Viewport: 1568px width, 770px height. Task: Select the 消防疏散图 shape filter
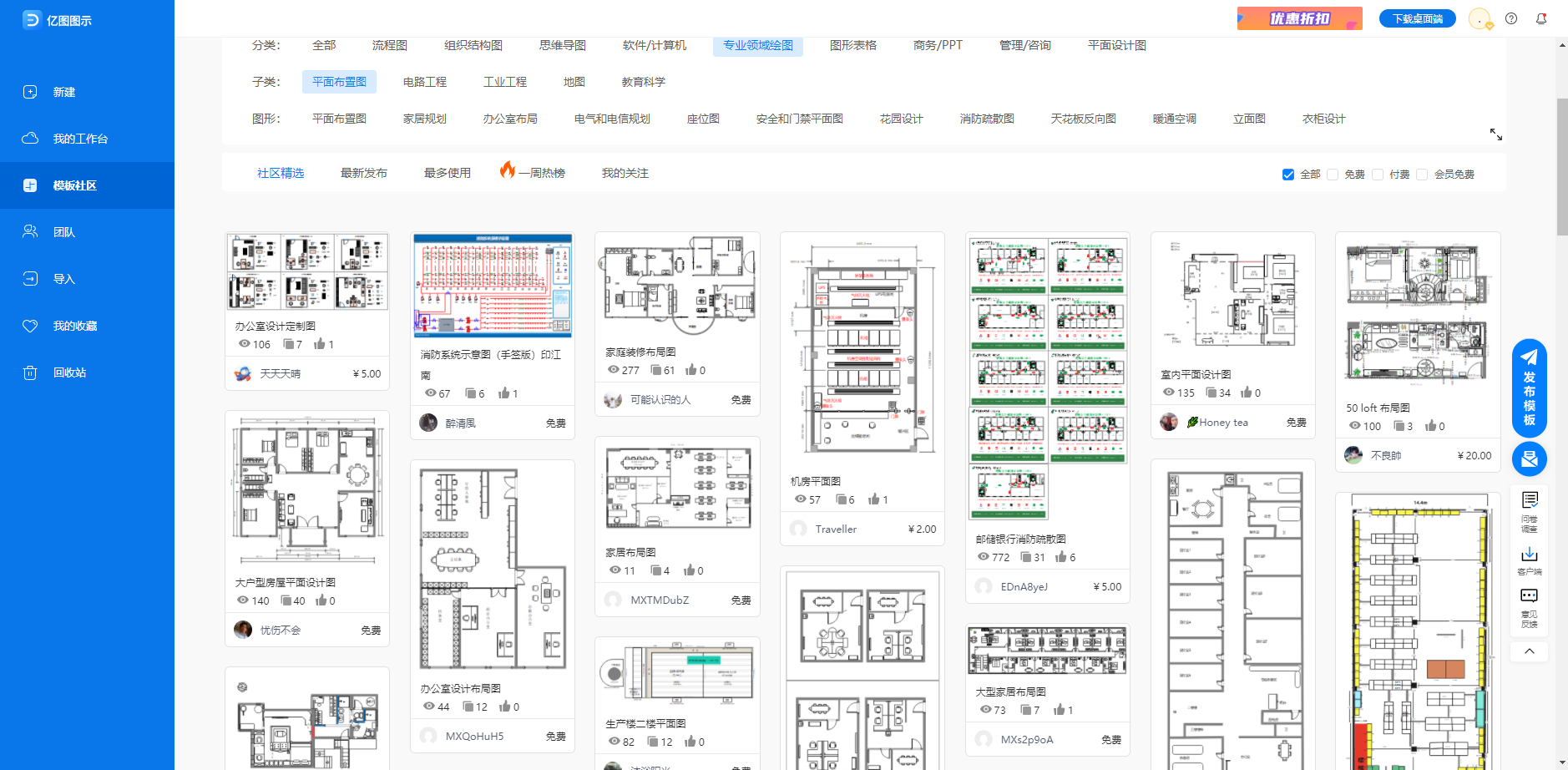point(987,119)
